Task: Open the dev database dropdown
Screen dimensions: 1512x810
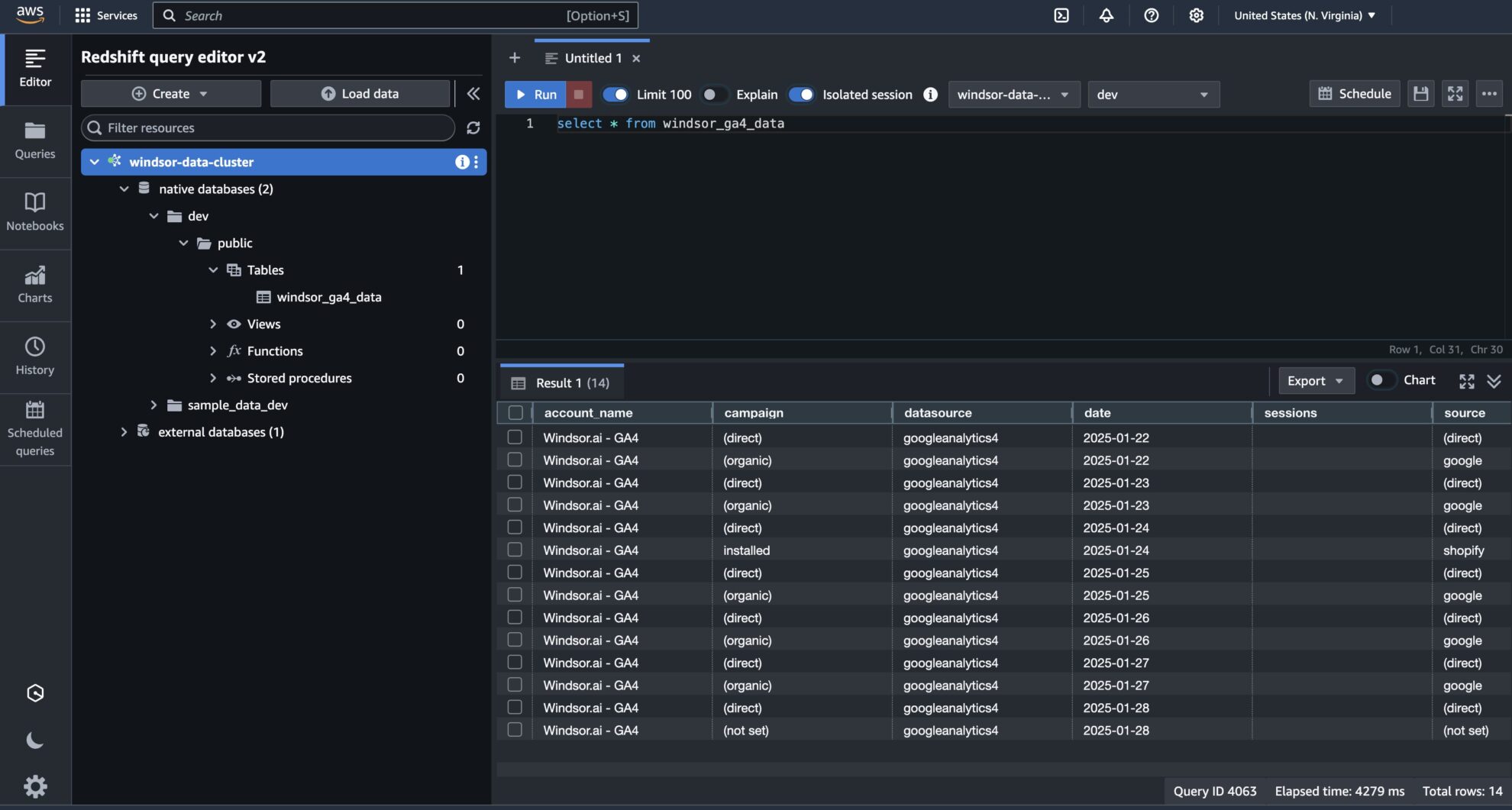Action: click(x=1153, y=94)
